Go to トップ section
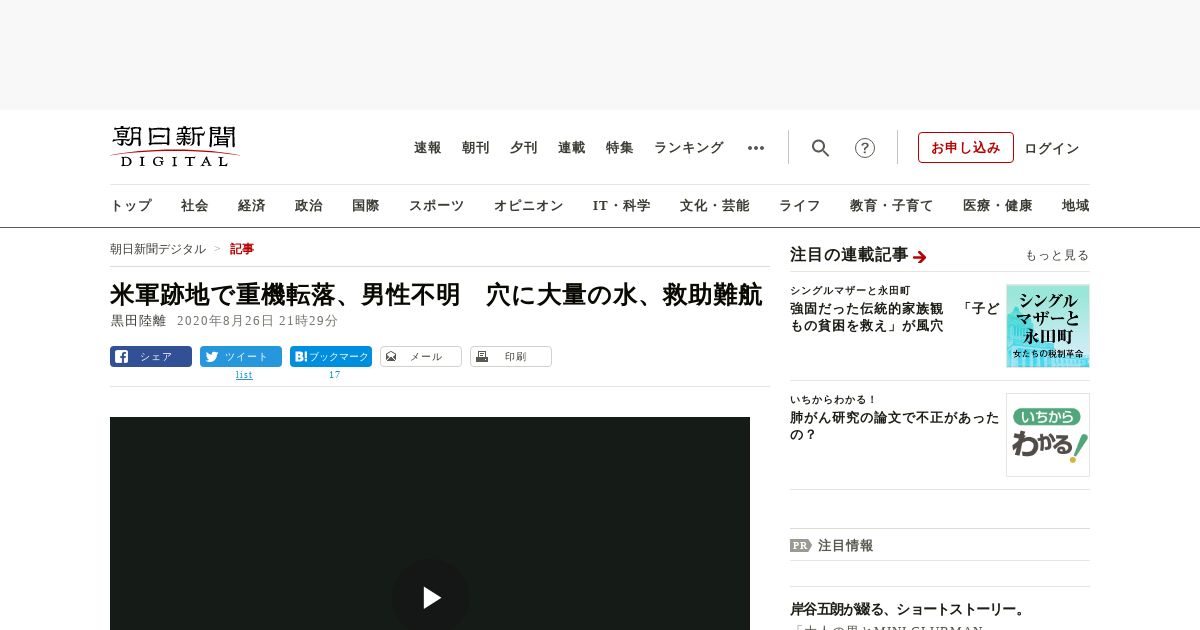The width and height of the screenshot is (1200, 630). pos(131,205)
